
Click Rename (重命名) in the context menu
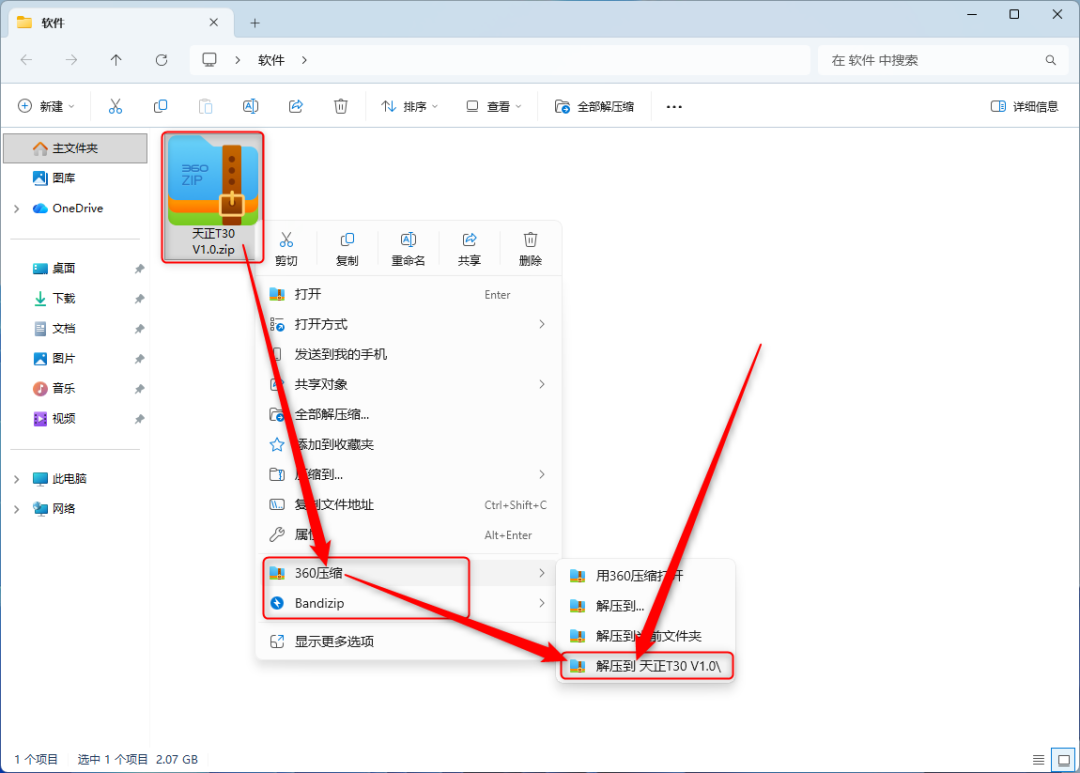pyautogui.click(x=408, y=249)
